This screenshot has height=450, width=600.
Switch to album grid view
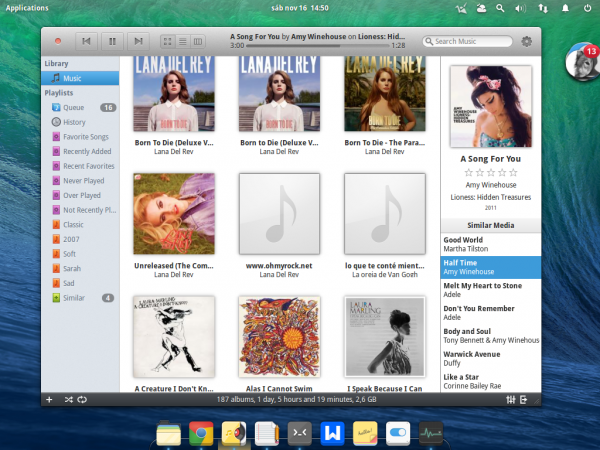[x=168, y=41]
